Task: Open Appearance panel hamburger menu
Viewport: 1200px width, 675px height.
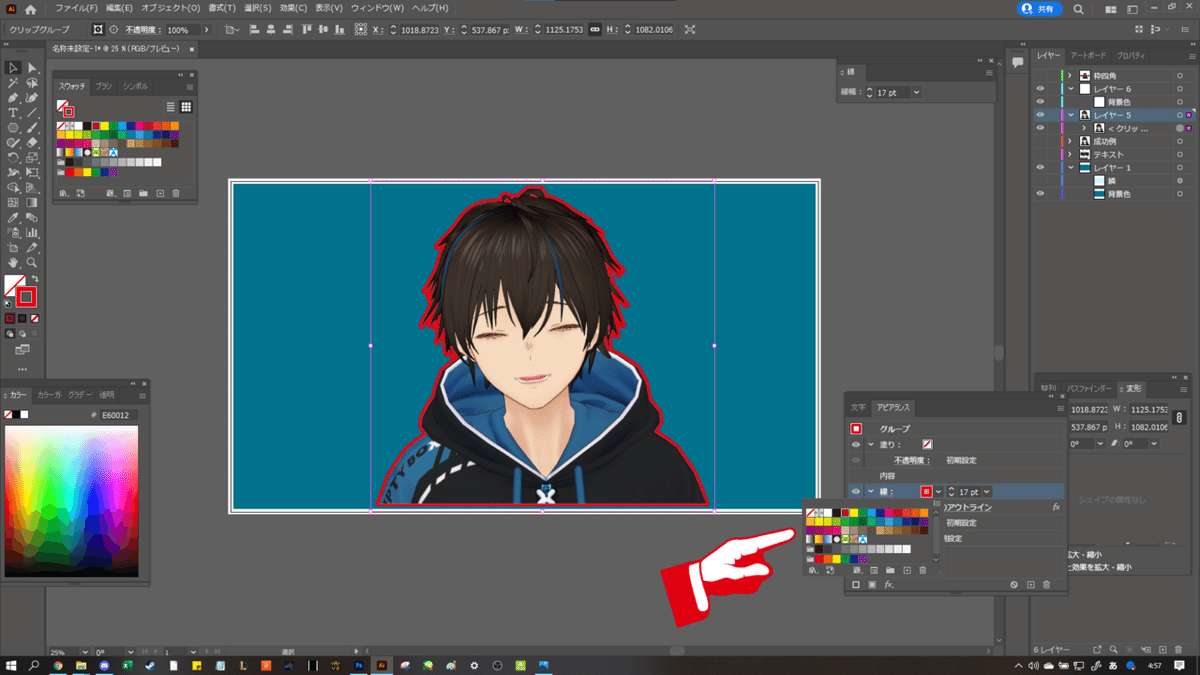Action: [1060, 408]
